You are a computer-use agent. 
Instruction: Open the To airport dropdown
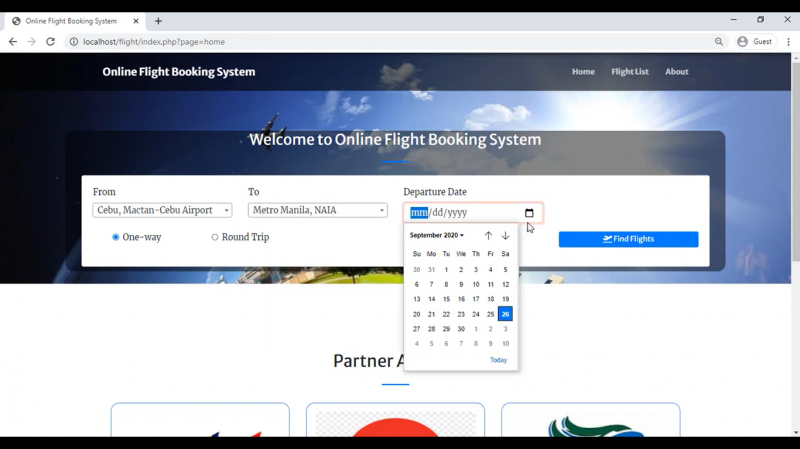317,210
